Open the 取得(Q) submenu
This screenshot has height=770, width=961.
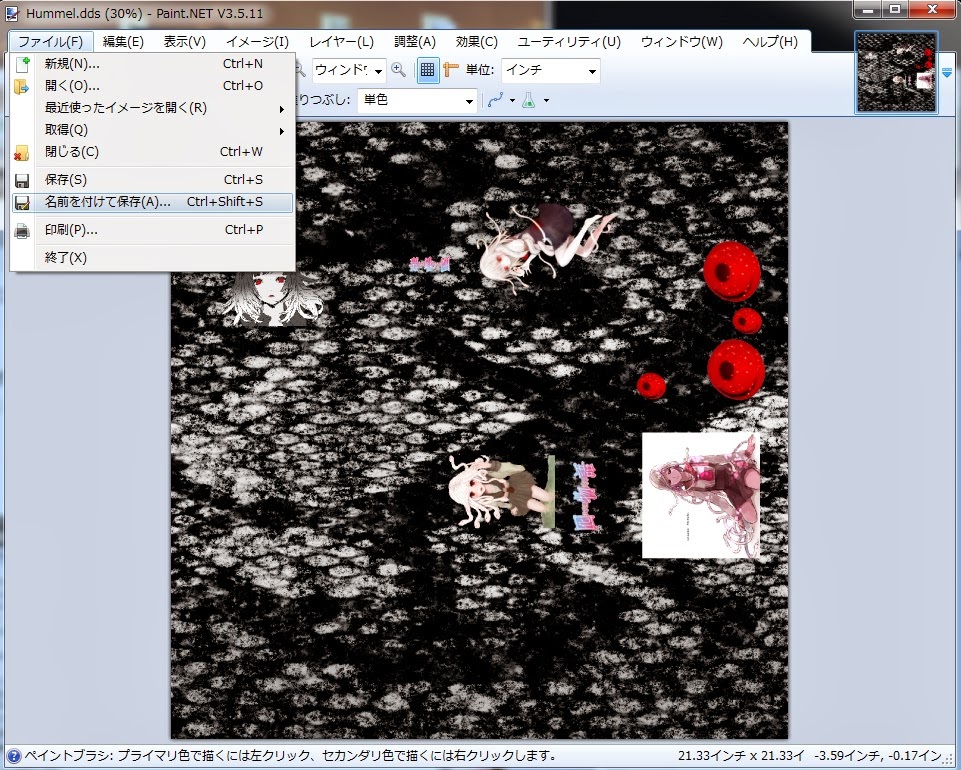click(x=152, y=130)
